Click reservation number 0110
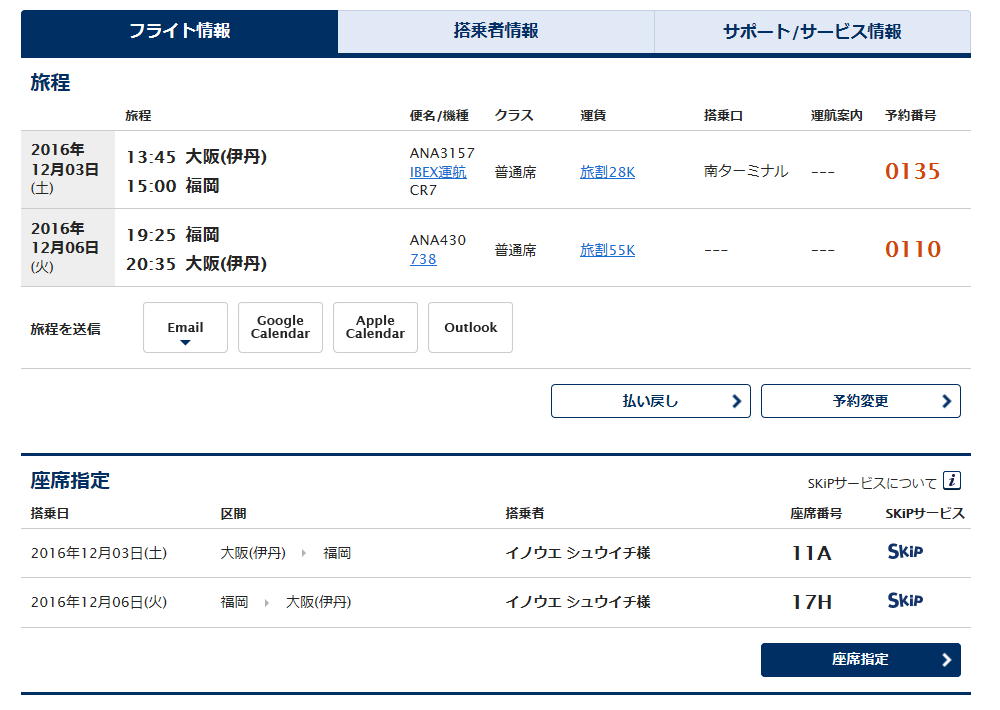Image resolution: width=1000 pixels, height=710 pixels. (x=912, y=249)
